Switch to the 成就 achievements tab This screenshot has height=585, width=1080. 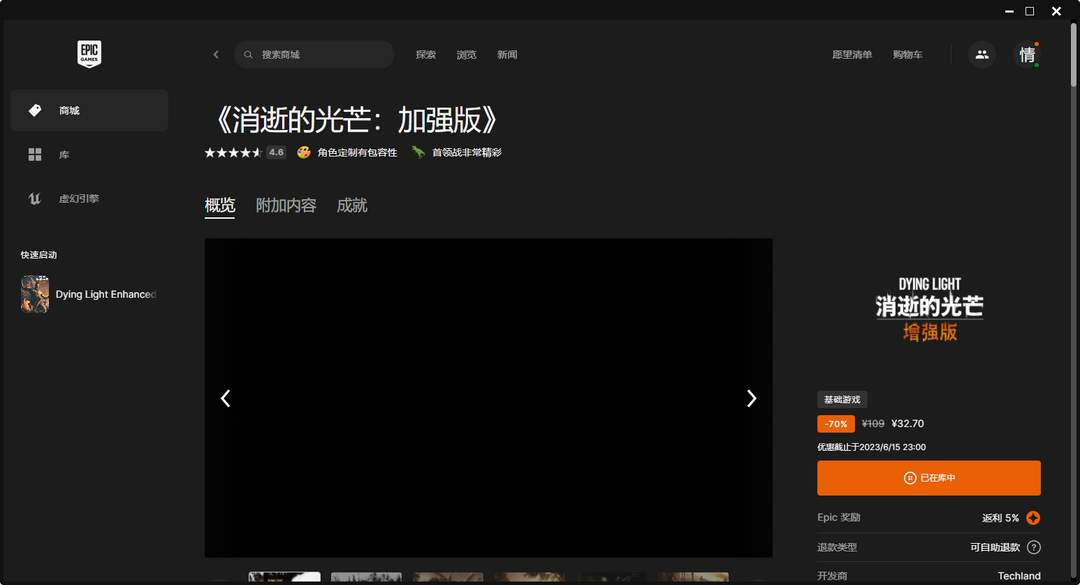point(352,205)
